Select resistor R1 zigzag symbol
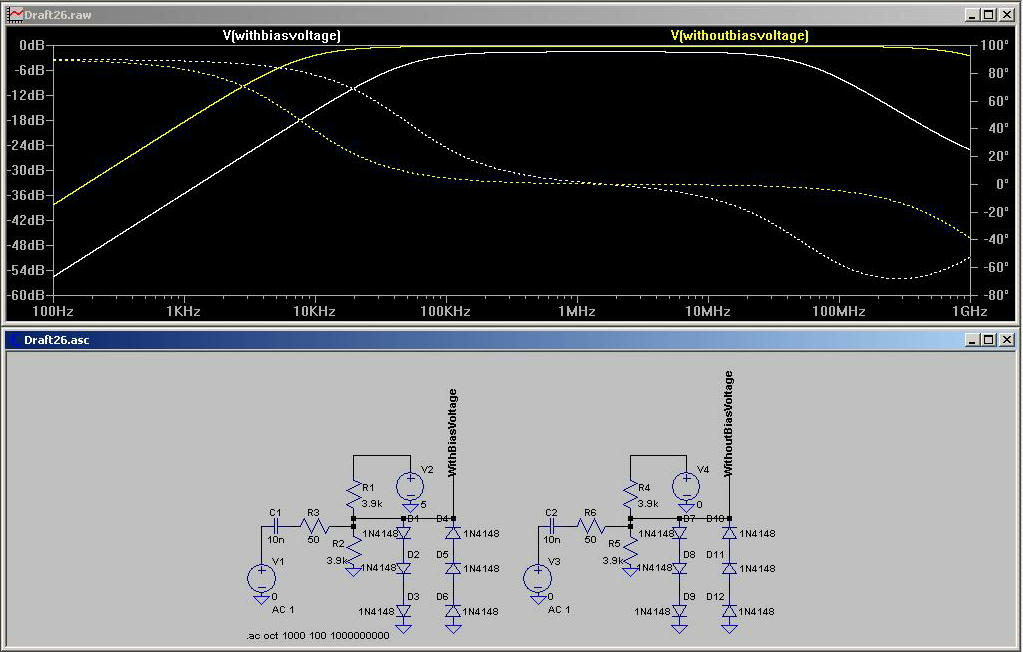The height and width of the screenshot is (652, 1023). (x=353, y=495)
